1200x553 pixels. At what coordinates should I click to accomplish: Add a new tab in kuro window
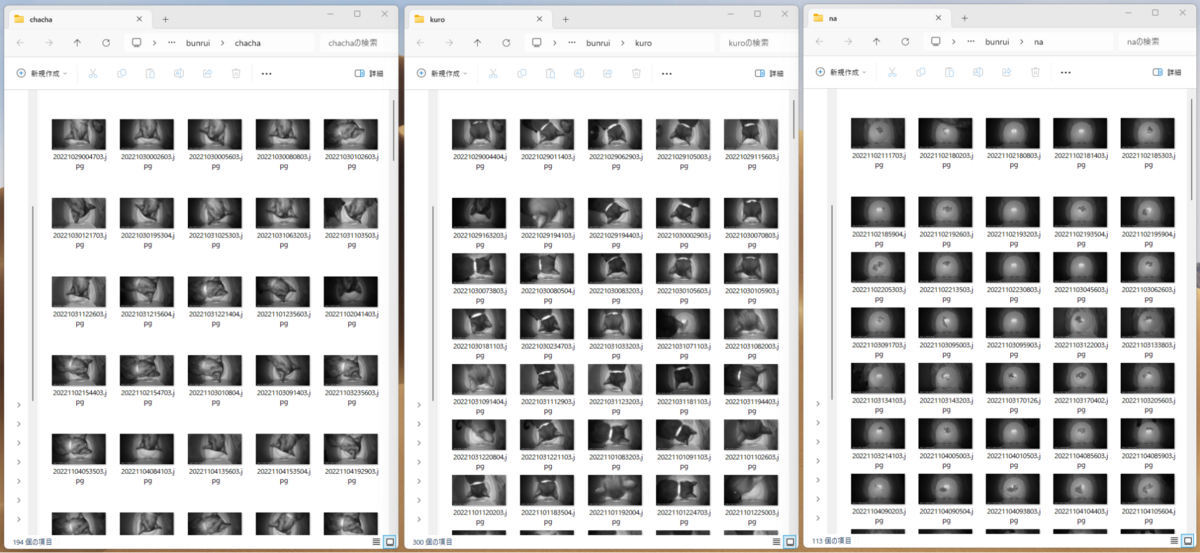point(565,18)
